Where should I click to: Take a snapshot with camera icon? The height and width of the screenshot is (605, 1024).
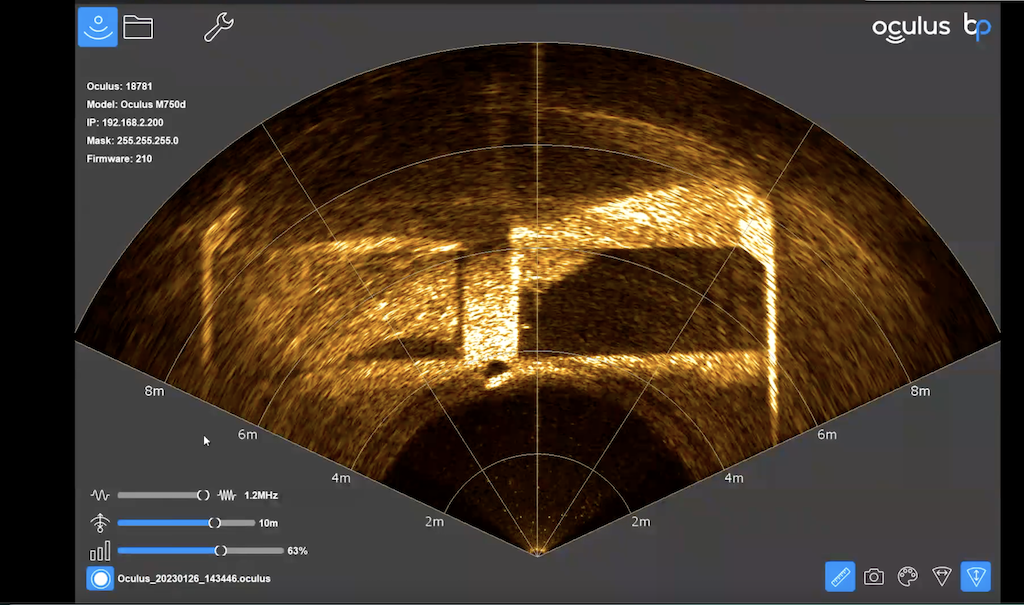[874, 576]
